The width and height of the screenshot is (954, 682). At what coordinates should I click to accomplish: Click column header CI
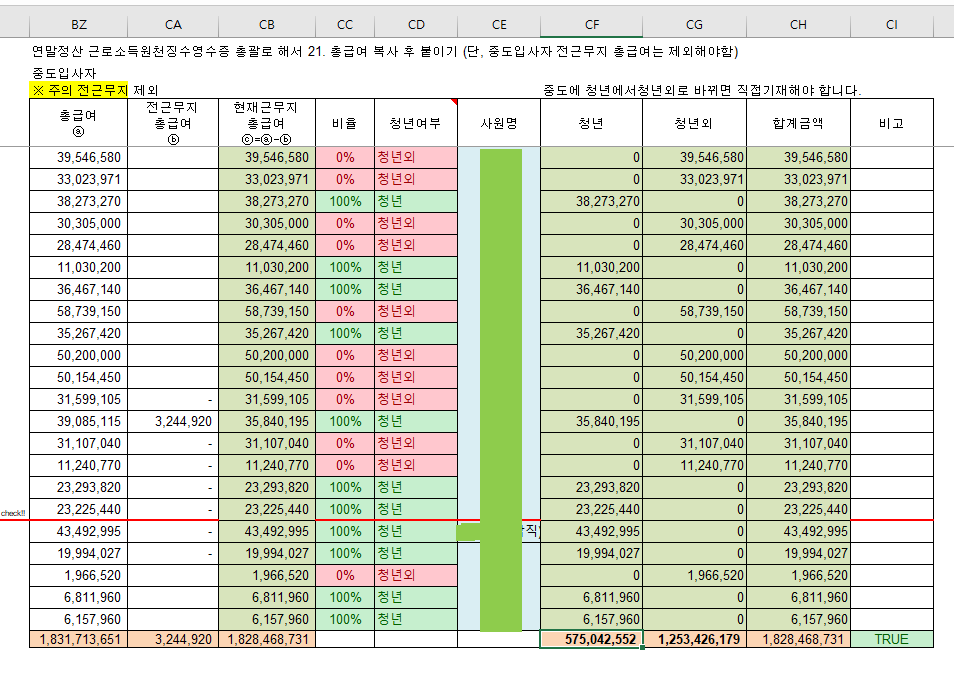pos(891,24)
